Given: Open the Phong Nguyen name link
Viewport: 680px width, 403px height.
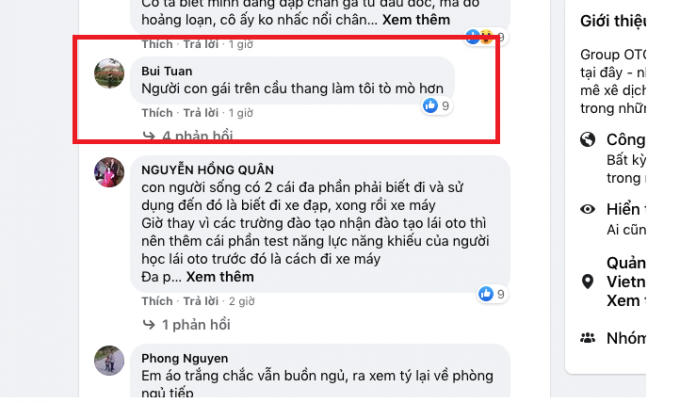Looking at the screenshot, I should click(x=185, y=358).
